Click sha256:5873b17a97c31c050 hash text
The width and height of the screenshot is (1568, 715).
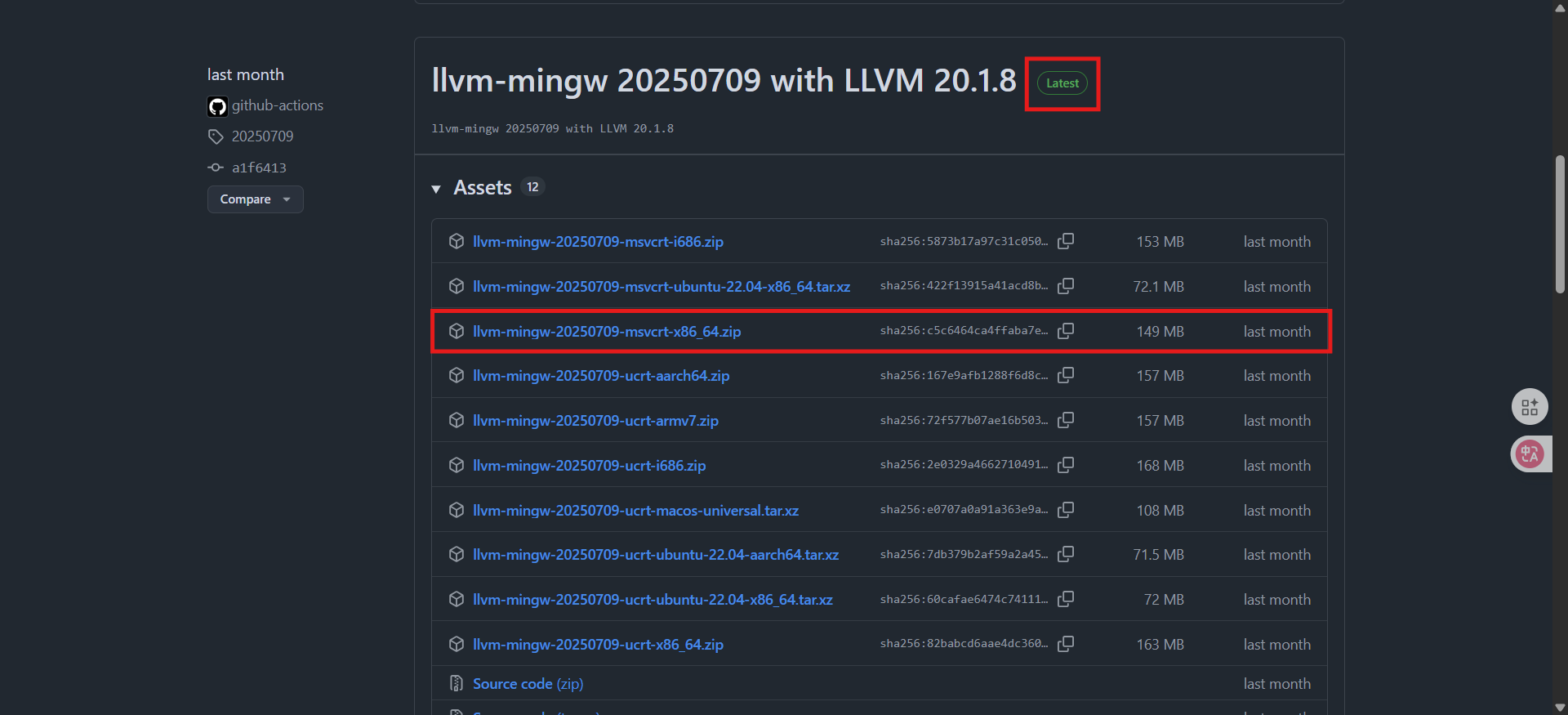point(964,241)
